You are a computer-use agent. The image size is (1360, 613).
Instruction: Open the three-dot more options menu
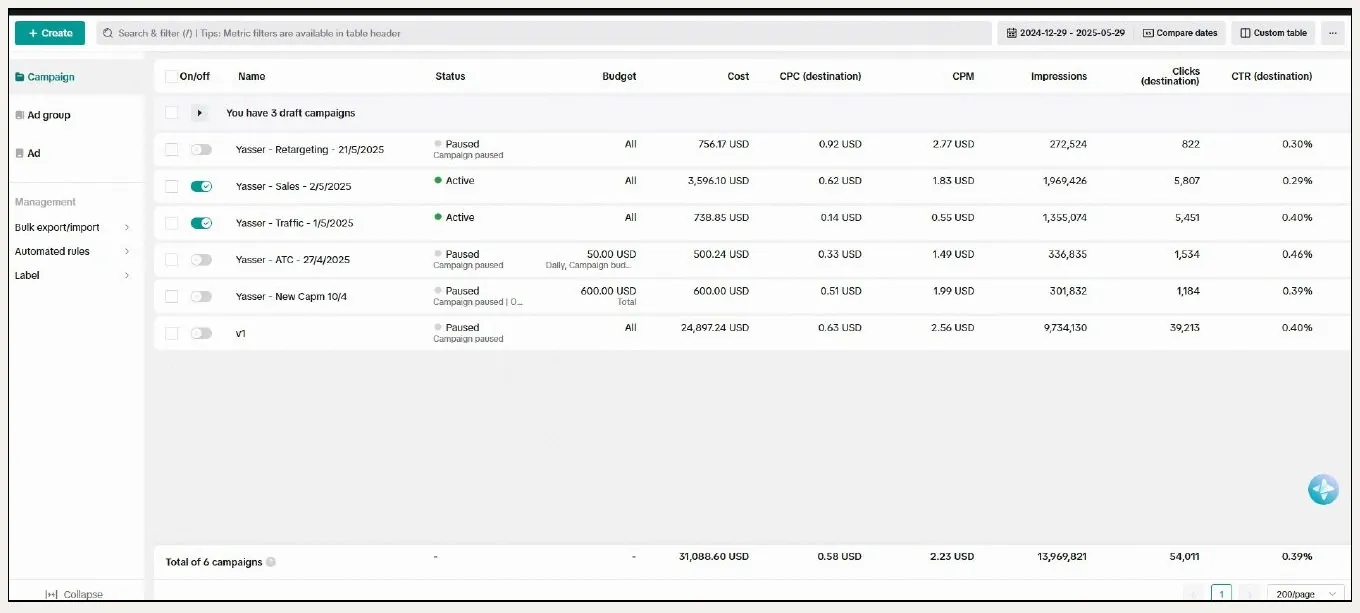[1332, 33]
